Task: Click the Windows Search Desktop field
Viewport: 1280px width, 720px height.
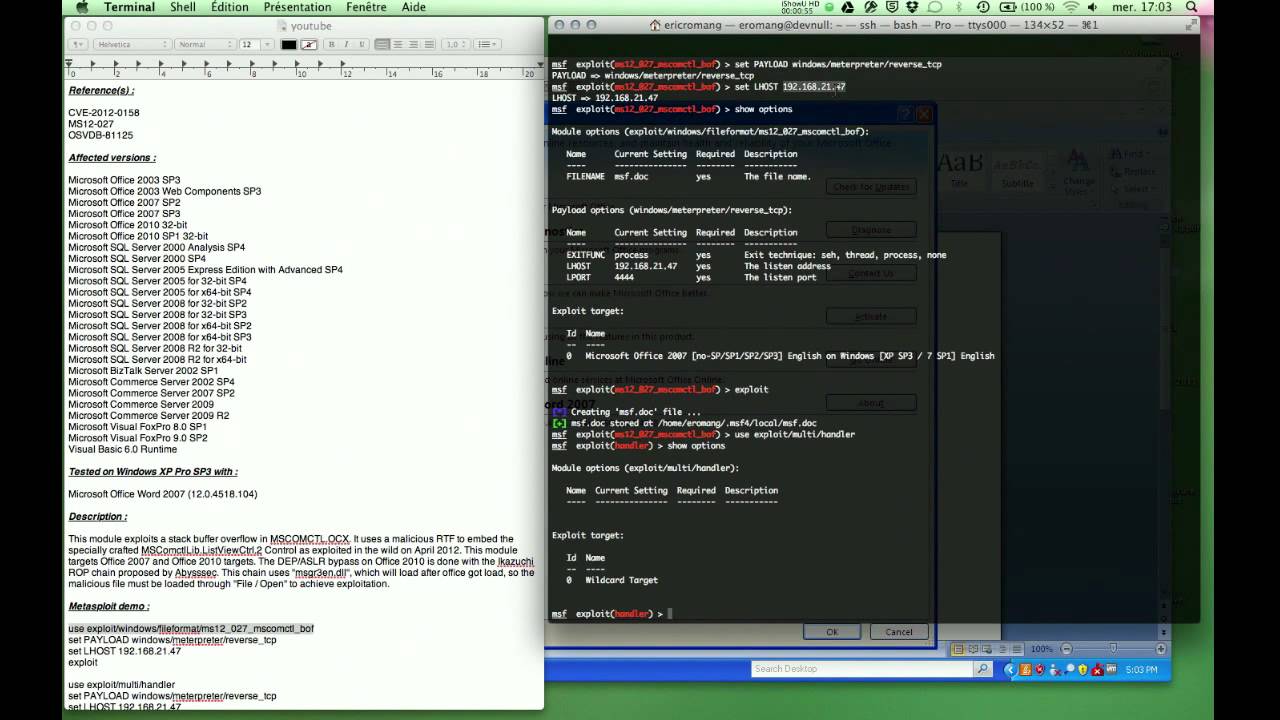Action: (x=861, y=669)
